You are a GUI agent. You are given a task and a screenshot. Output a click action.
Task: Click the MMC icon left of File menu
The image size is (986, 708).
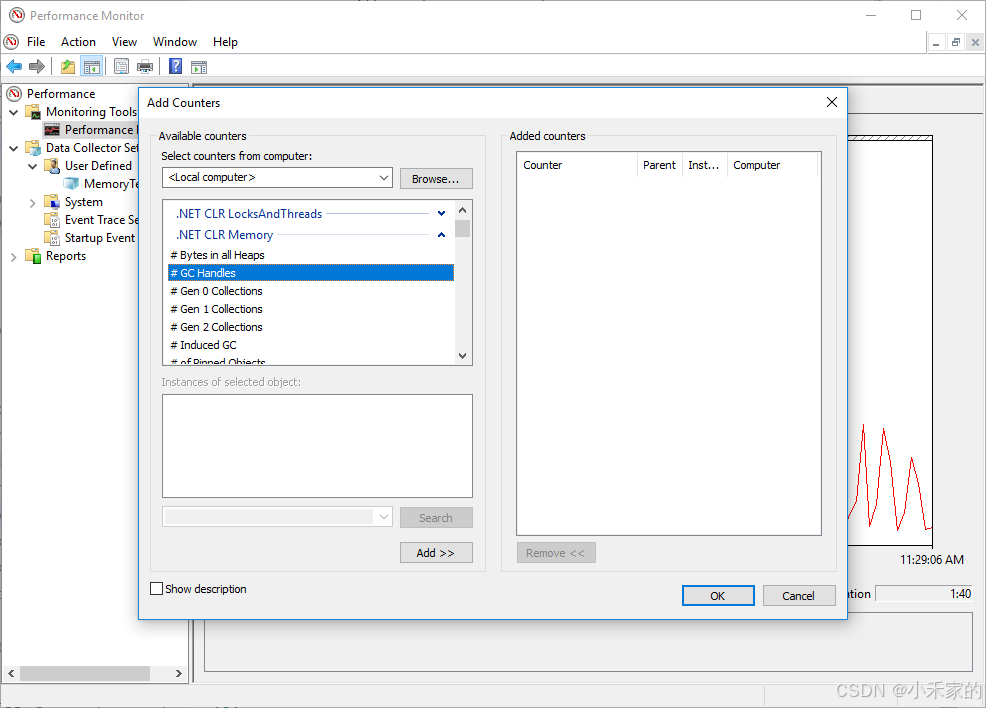point(11,42)
